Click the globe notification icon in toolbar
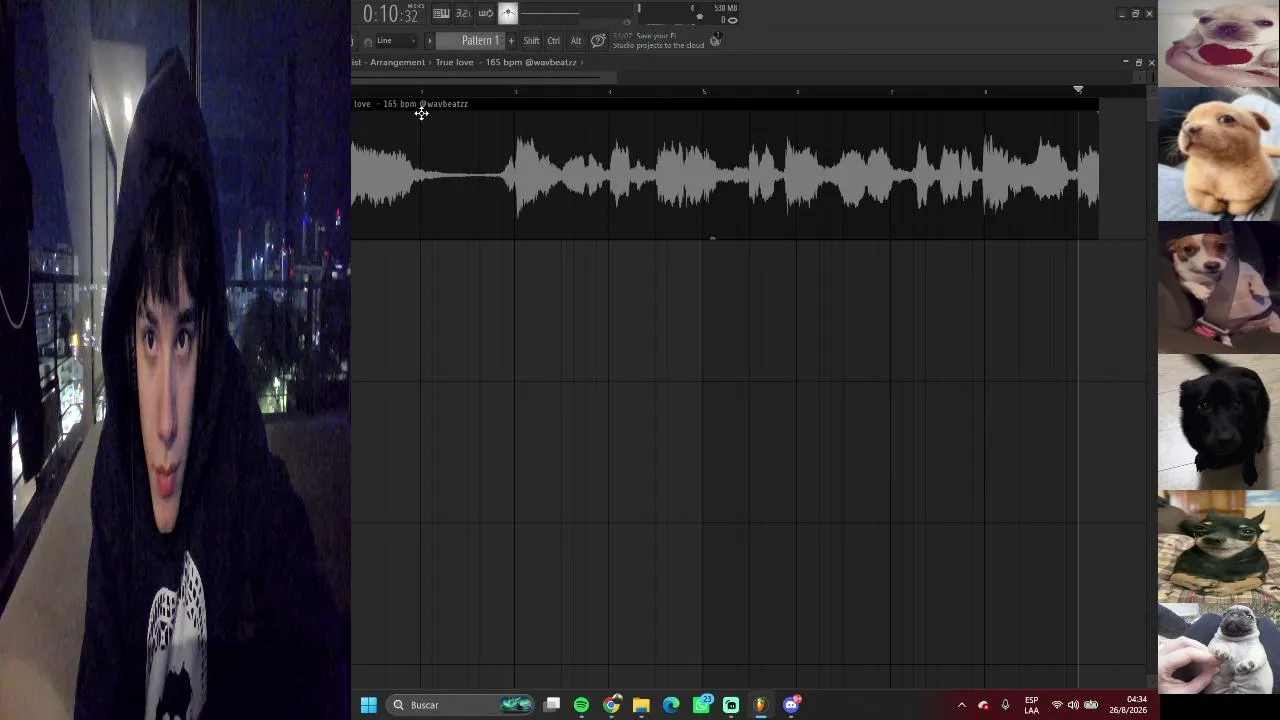Viewport: 1280px width, 720px height. [715, 40]
